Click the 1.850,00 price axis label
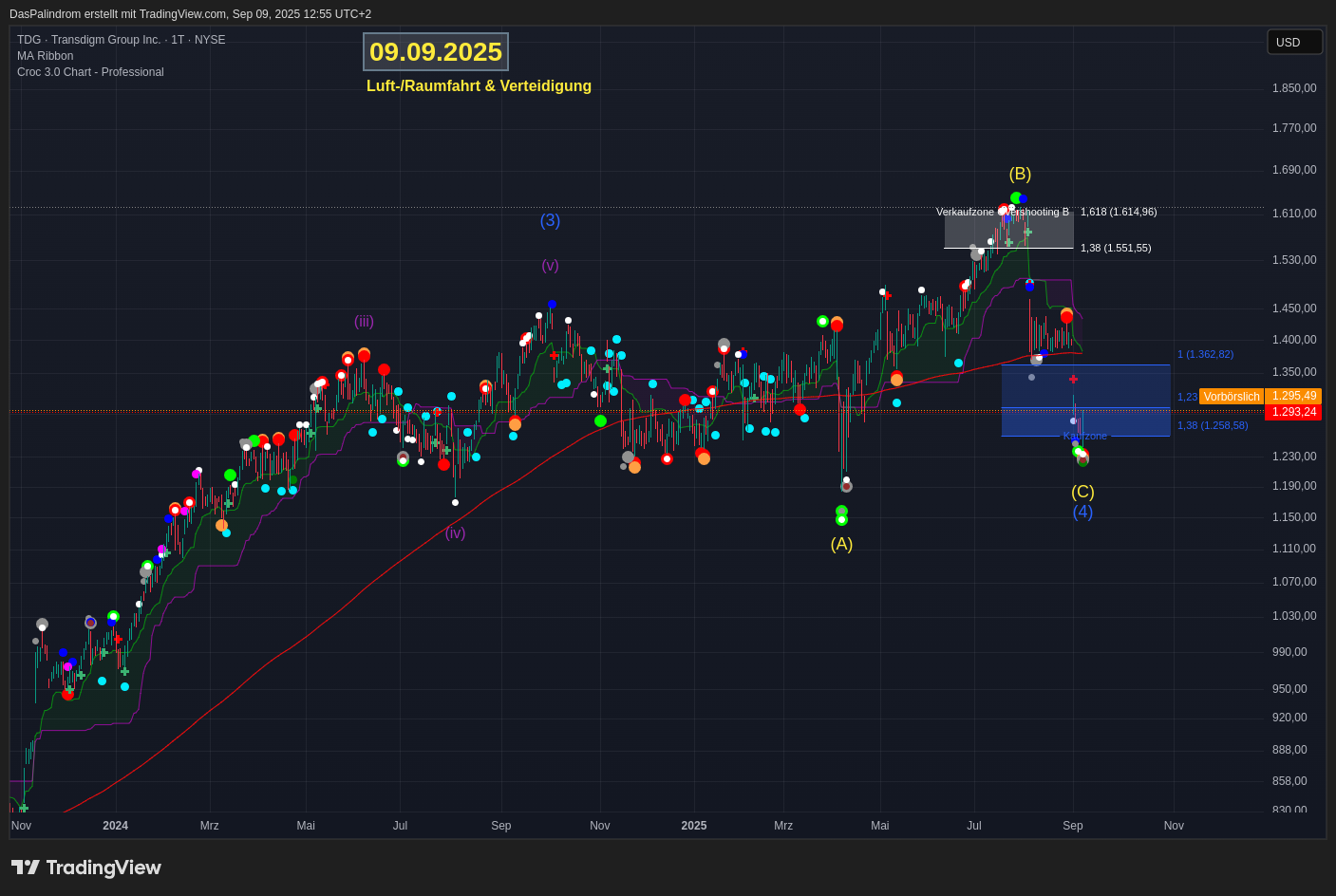This screenshot has width=1336, height=896. point(1293,88)
